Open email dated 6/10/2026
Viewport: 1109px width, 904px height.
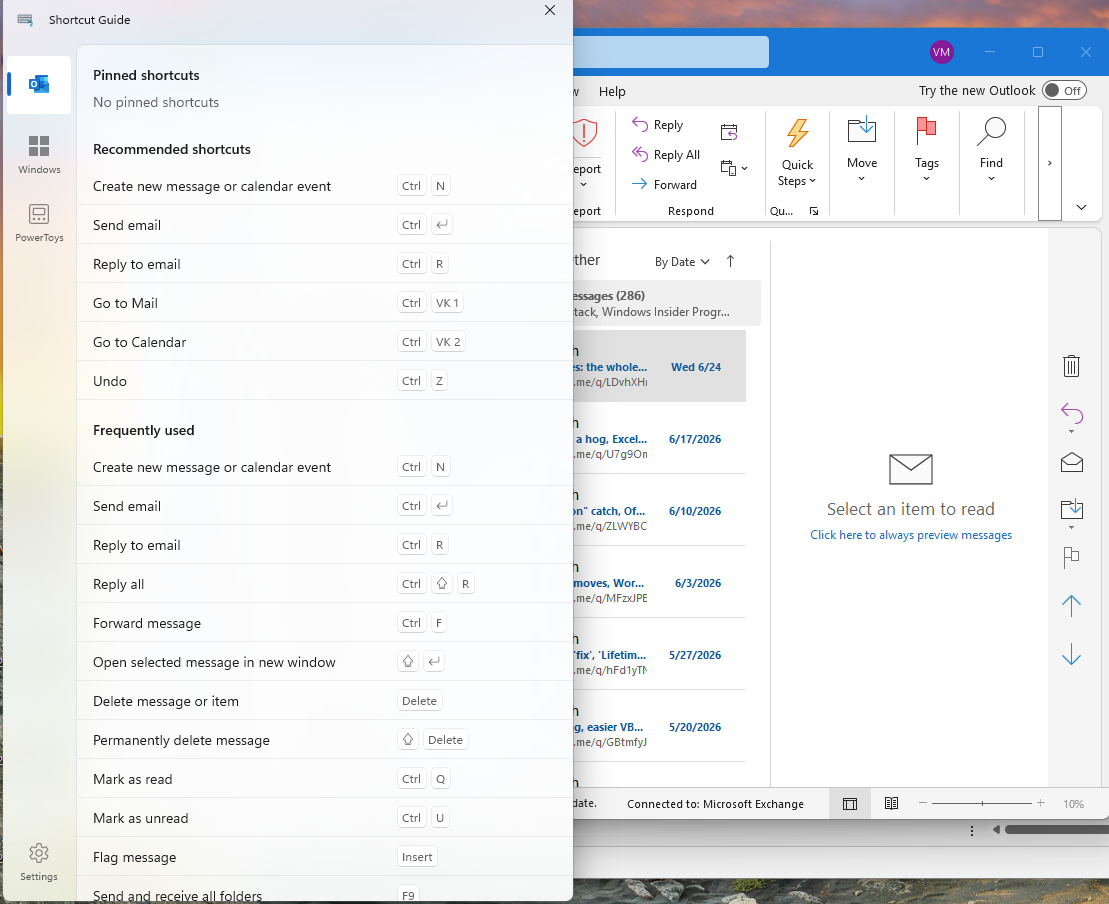point(659,511)
